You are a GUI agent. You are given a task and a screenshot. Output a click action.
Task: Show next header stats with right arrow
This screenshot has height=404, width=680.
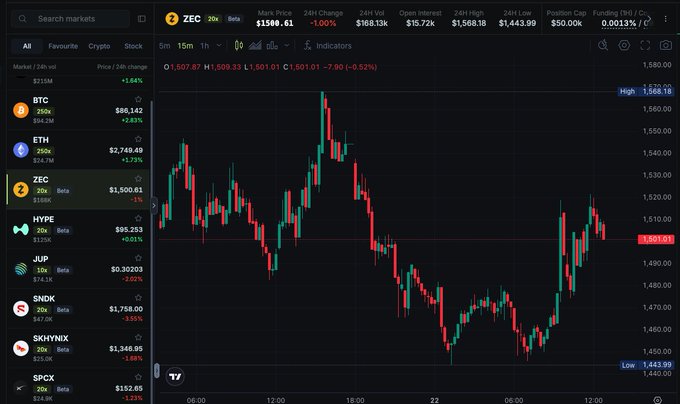pos(649,19)
